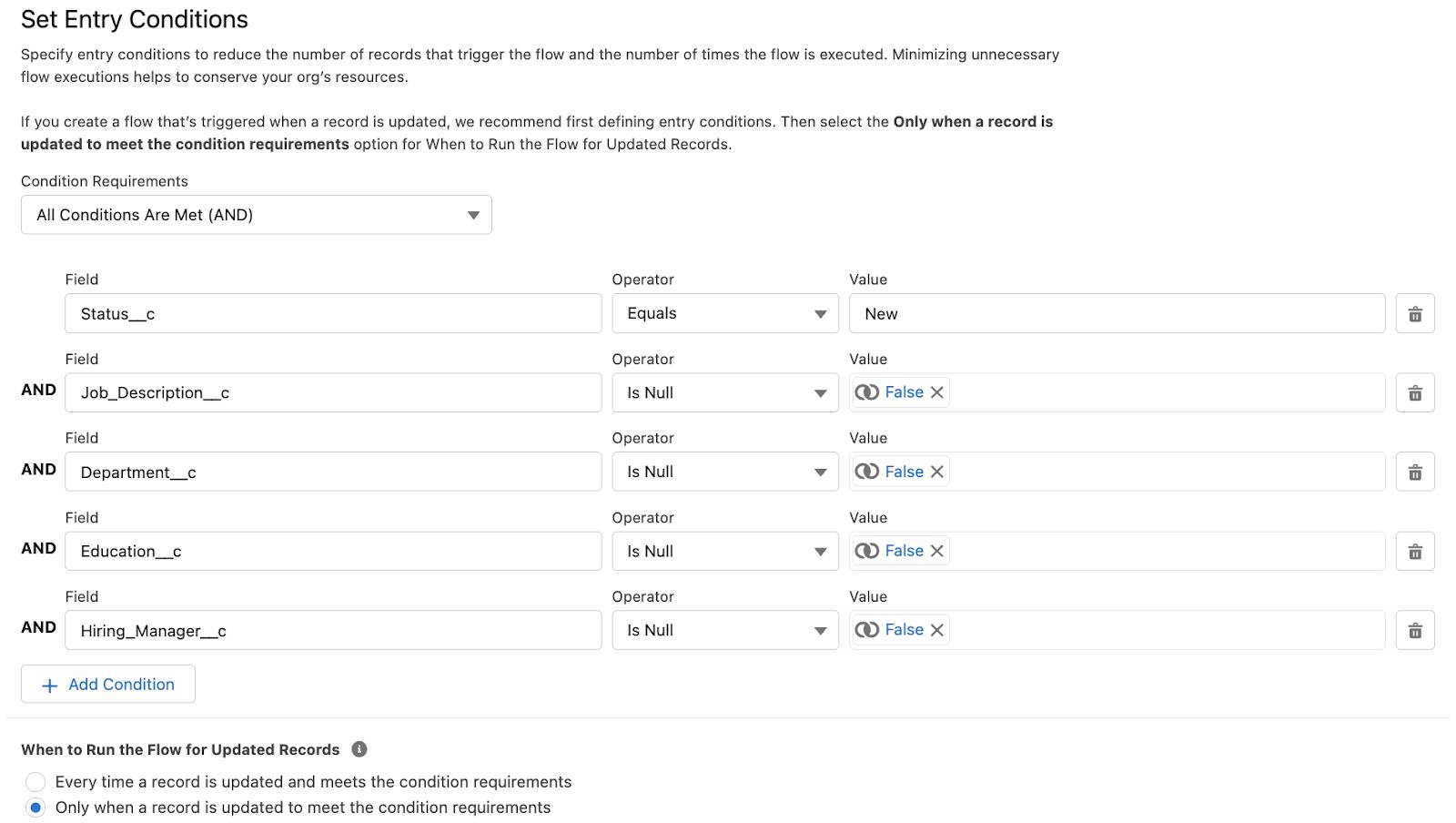Click the New value field for Status__c
Screen dimensions: 1456x823
tap(1118, 313)
